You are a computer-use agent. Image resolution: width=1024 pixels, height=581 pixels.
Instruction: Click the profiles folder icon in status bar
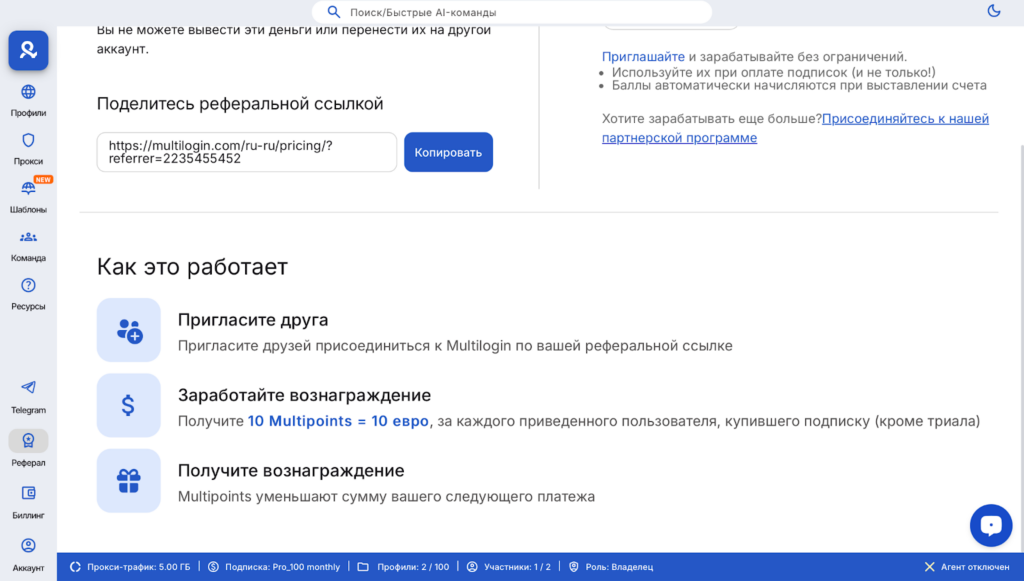click(363, 567)
